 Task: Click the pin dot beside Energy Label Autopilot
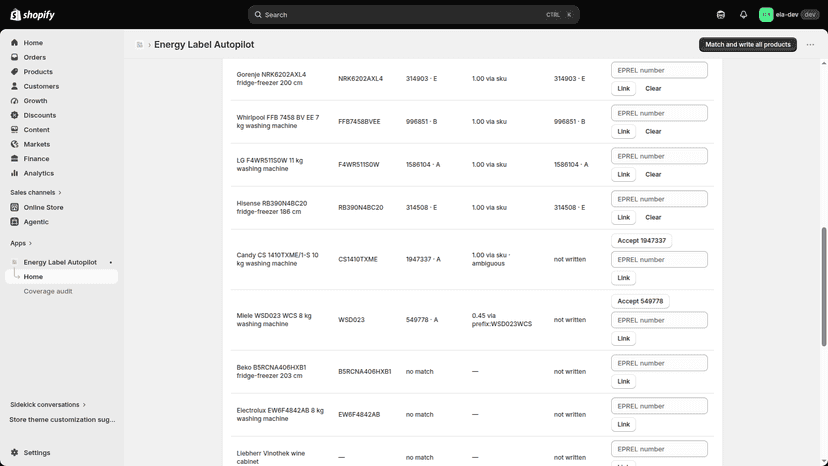[x=111, y=263]
